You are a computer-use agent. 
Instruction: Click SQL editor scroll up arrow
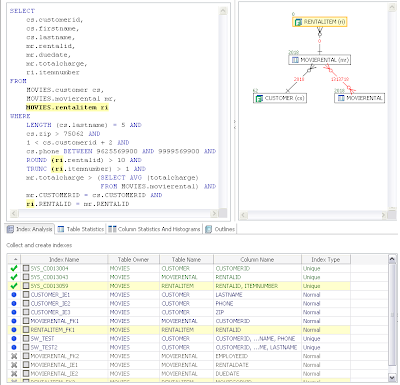(x=223, y=11)
